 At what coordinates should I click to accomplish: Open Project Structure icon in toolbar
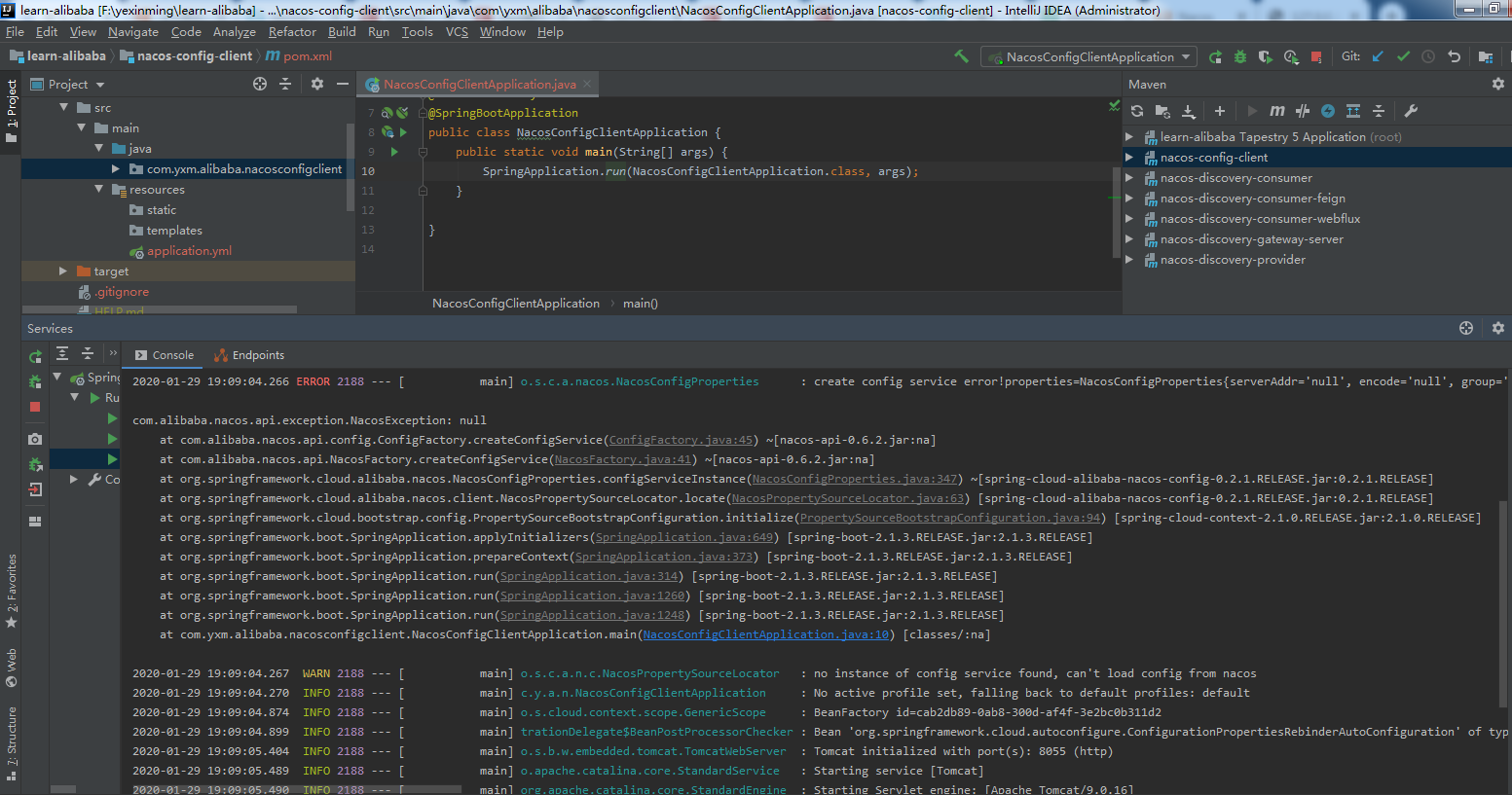tap(1486, 56)
